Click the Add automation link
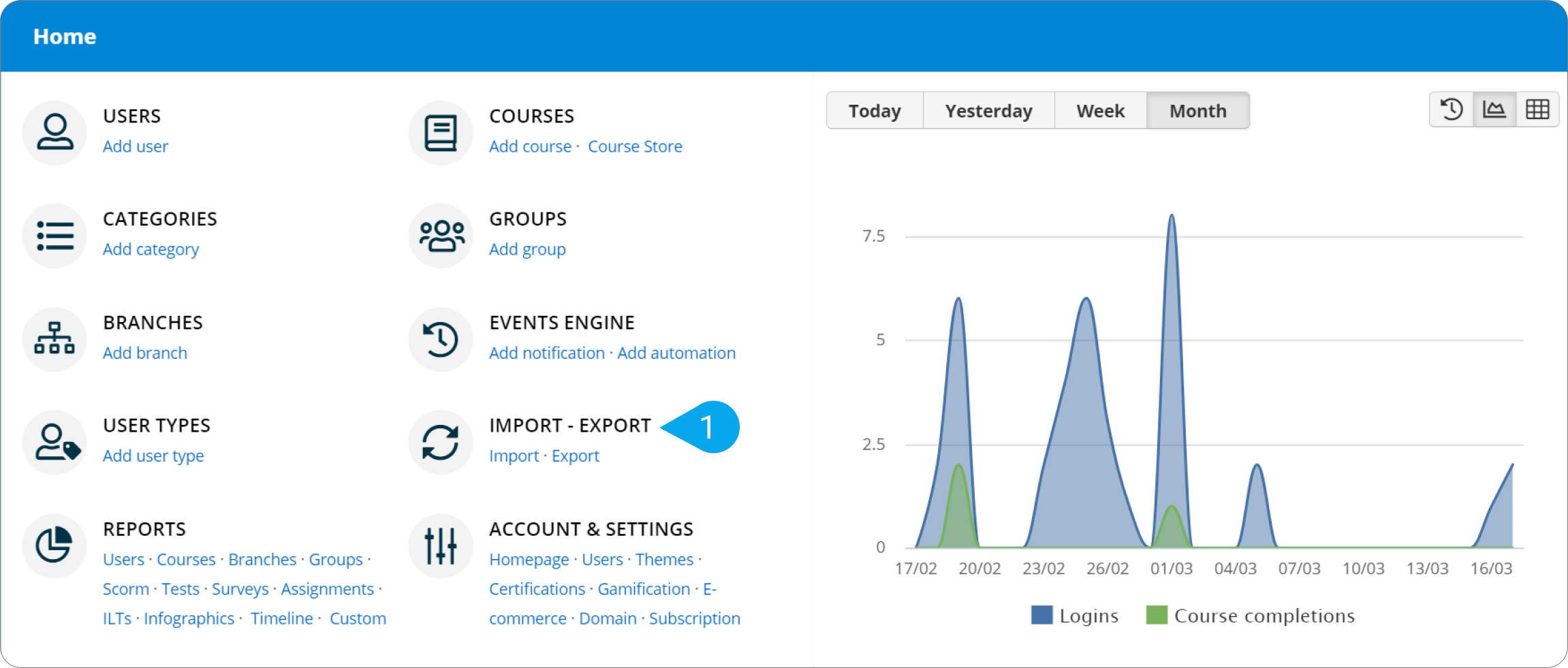Screen dimensions: 1568x668 click(x=676, y=353)
